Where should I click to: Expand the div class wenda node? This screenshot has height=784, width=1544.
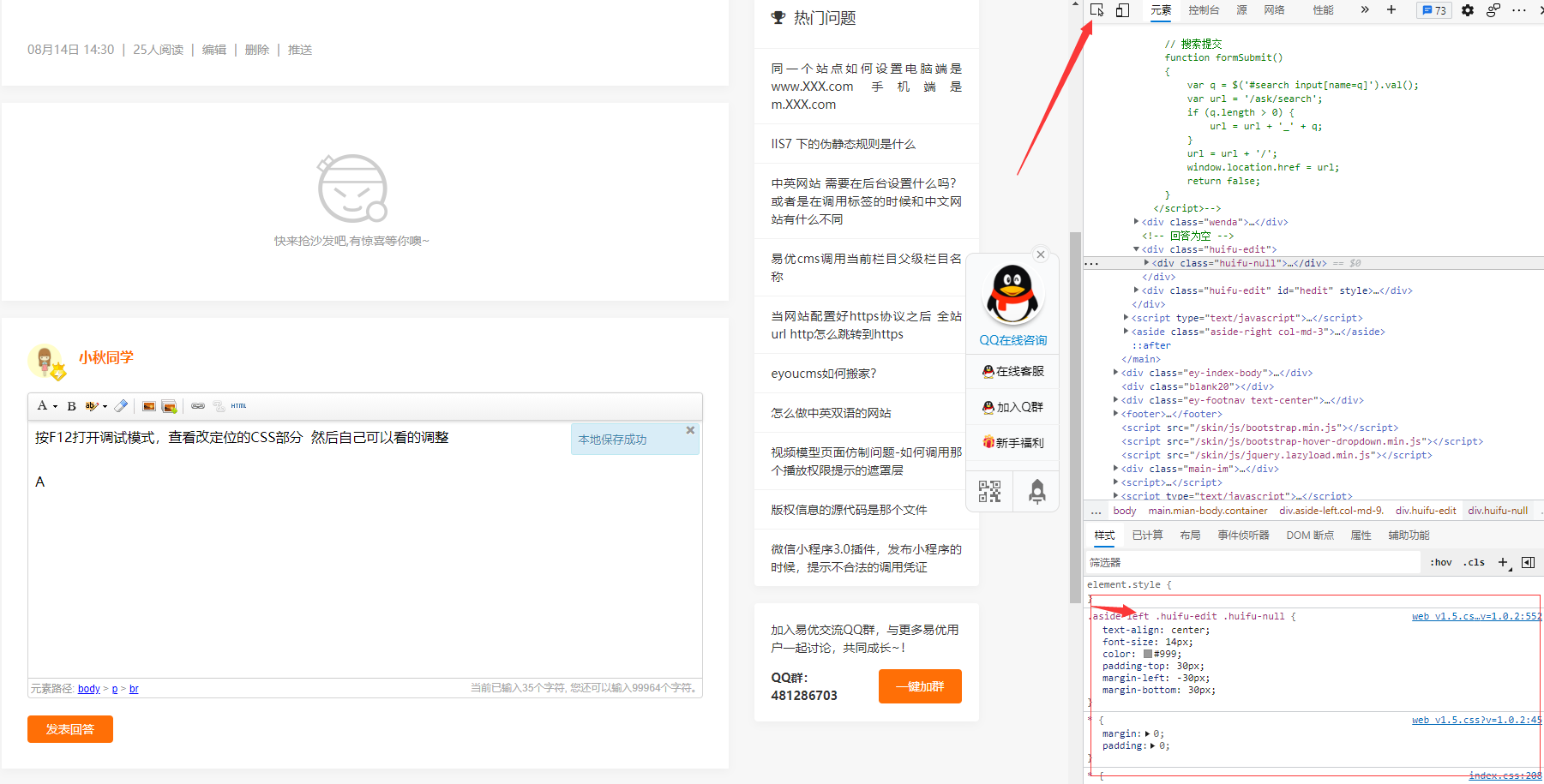tap(1136, 222)
